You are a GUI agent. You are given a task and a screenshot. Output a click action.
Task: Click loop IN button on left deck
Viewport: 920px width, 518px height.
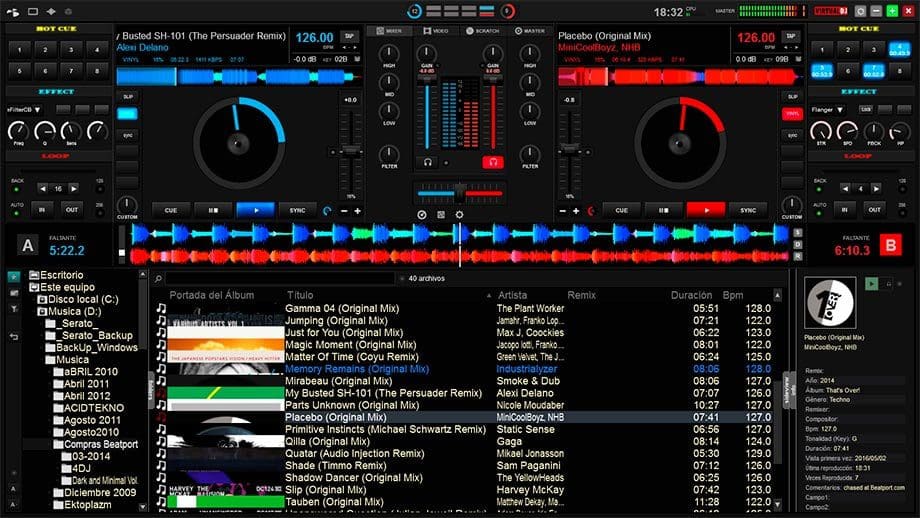pyautogui.click(x=42, y=209)
